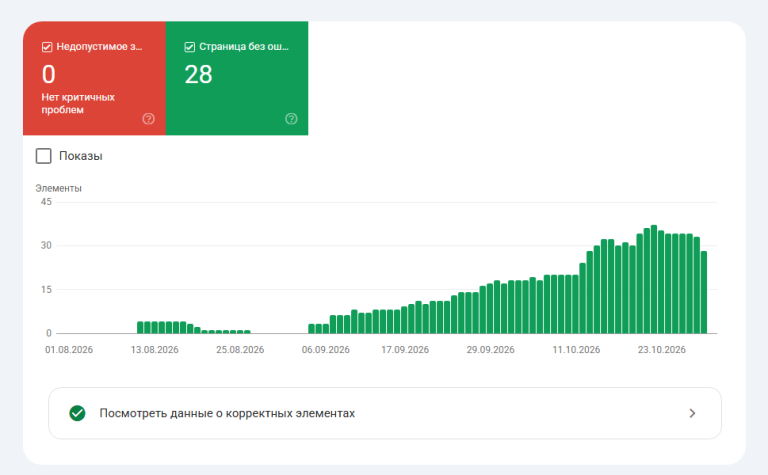
Task: Click 'Нет критичных проблем' text
Action: (x=78, y=103)
